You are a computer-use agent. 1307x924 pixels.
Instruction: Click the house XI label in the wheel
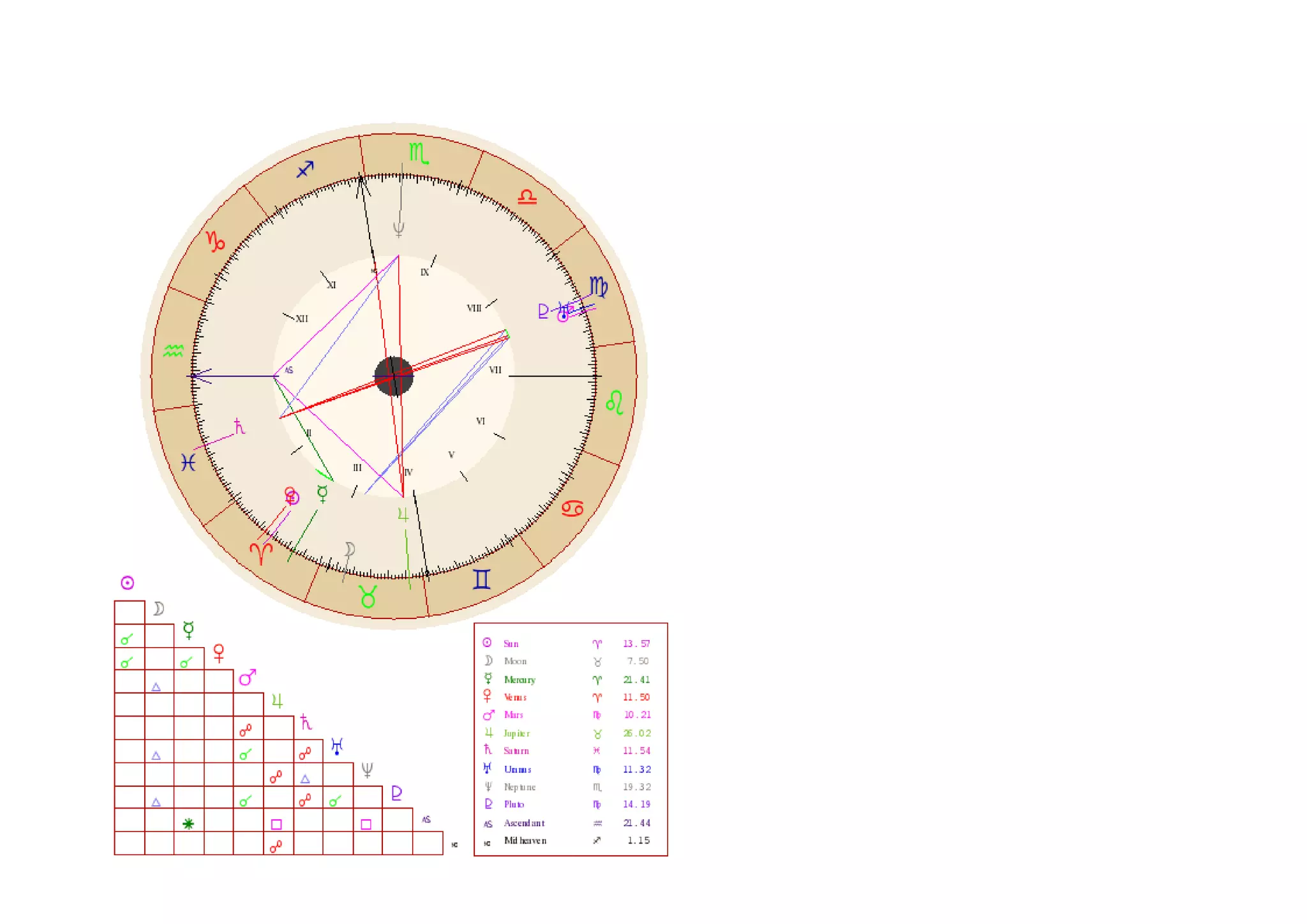coord(331,285)
